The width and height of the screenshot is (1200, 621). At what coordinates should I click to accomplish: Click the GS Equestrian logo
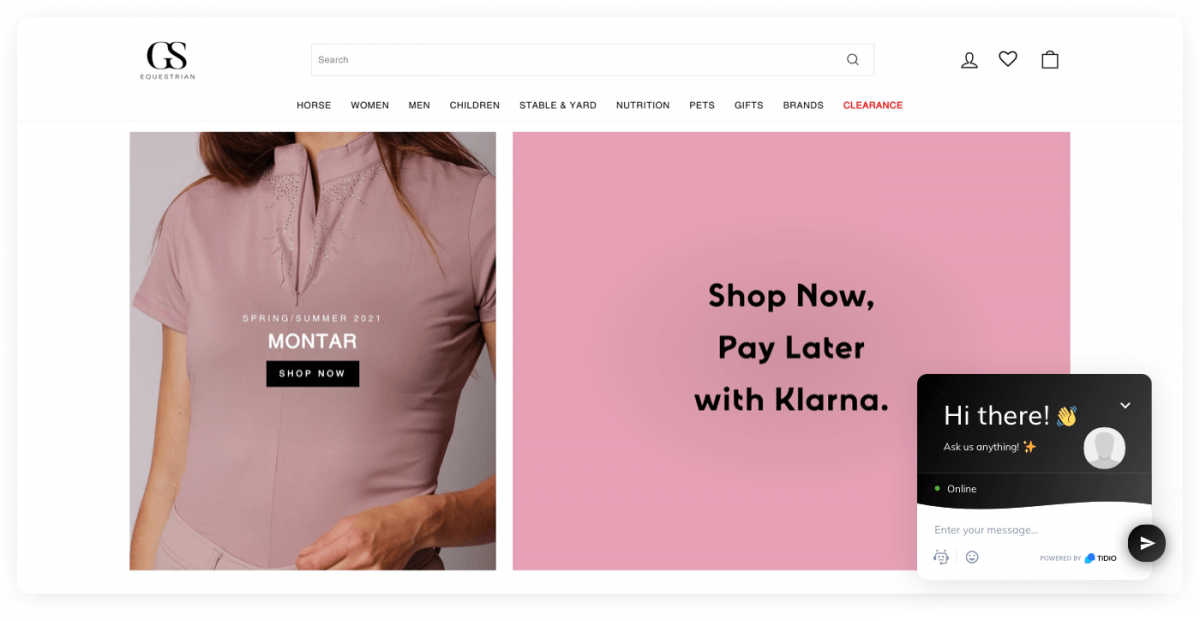tap(168, 60)
